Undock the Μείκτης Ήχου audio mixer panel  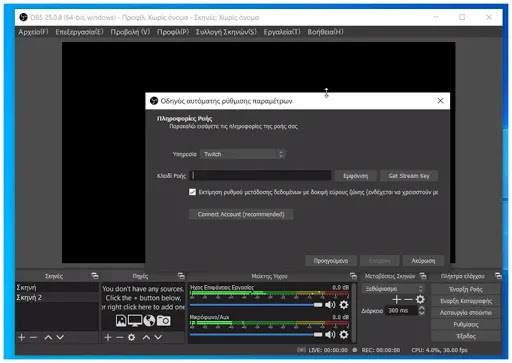[353, 276]
